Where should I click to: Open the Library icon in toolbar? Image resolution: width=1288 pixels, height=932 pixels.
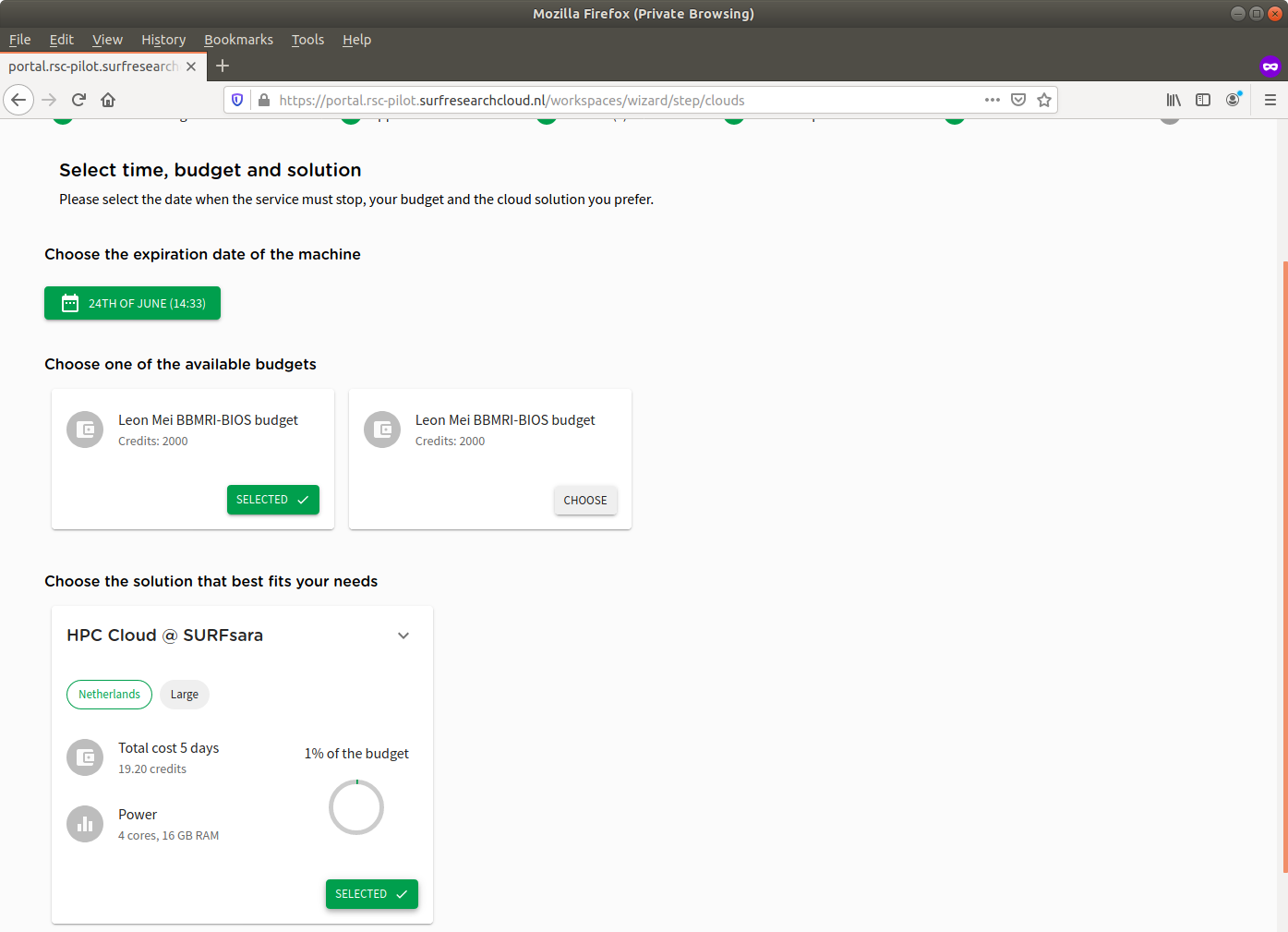[1174, 100]
